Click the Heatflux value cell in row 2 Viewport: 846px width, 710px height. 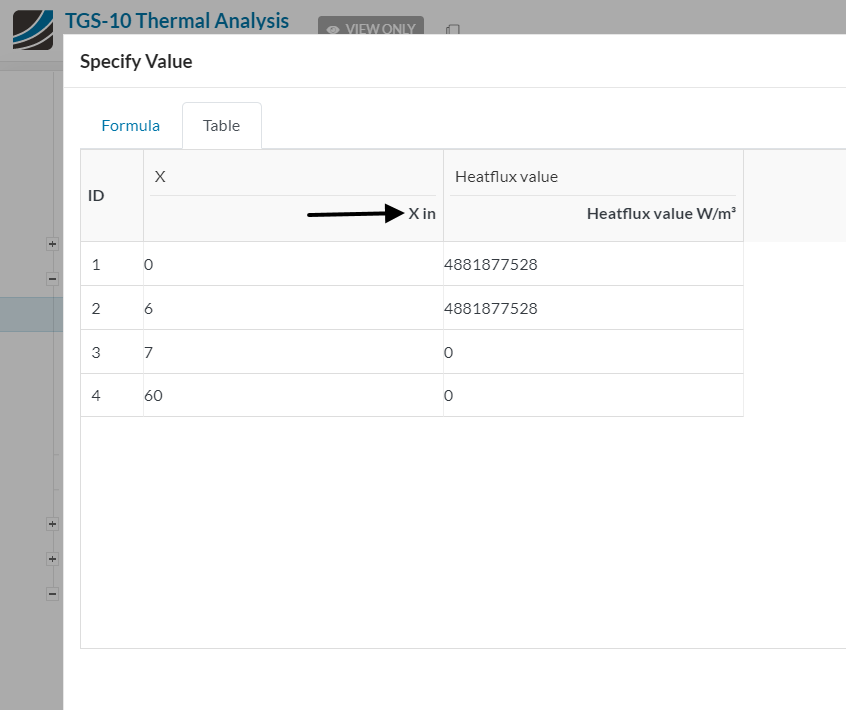(x=592, y=308)
